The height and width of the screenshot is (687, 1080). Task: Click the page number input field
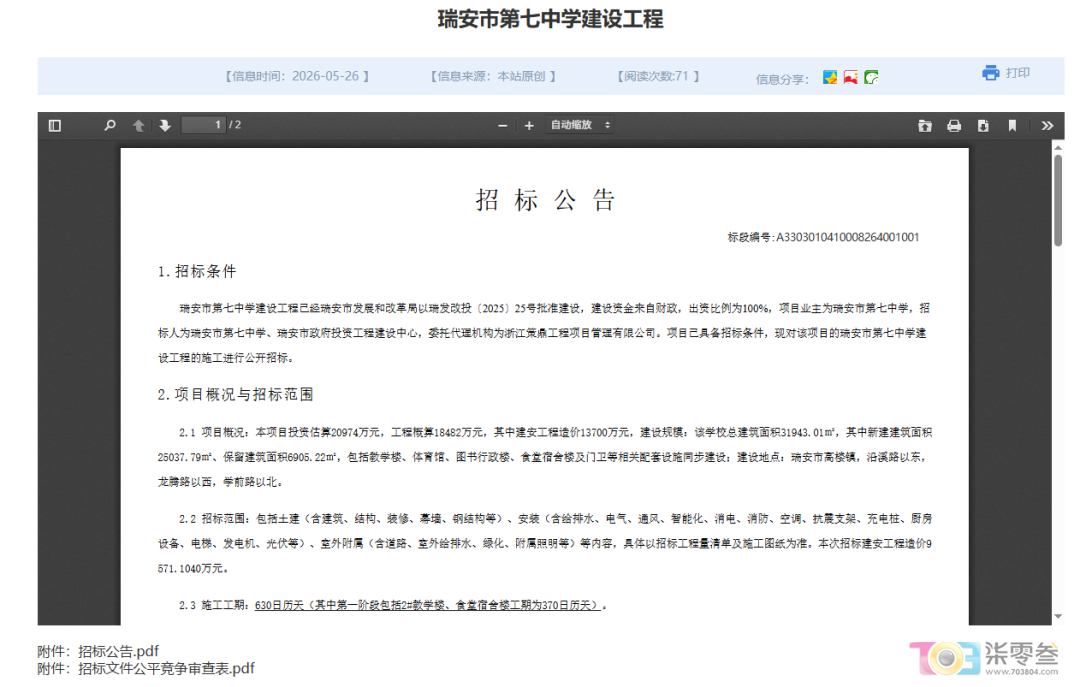pyautogui.click(x=203, y=125)
